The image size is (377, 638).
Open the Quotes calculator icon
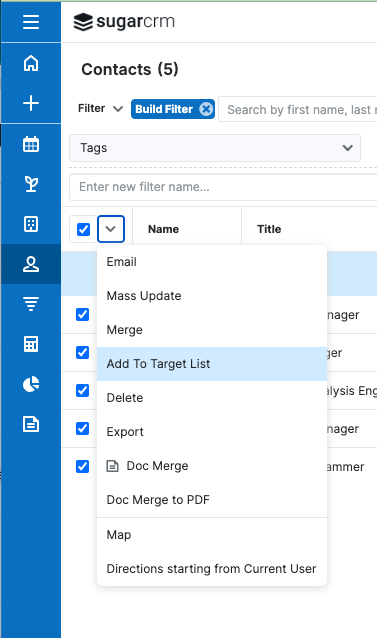pos(31,344)
